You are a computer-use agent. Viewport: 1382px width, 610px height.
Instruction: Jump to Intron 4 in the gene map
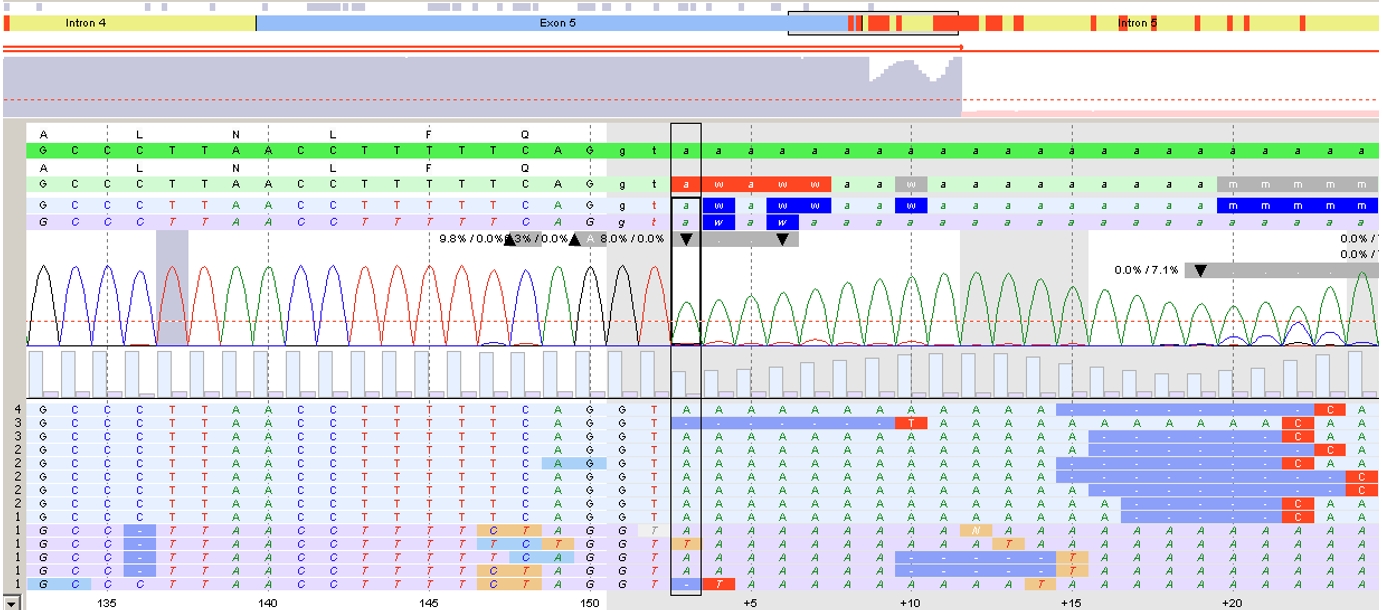[86, 23]
